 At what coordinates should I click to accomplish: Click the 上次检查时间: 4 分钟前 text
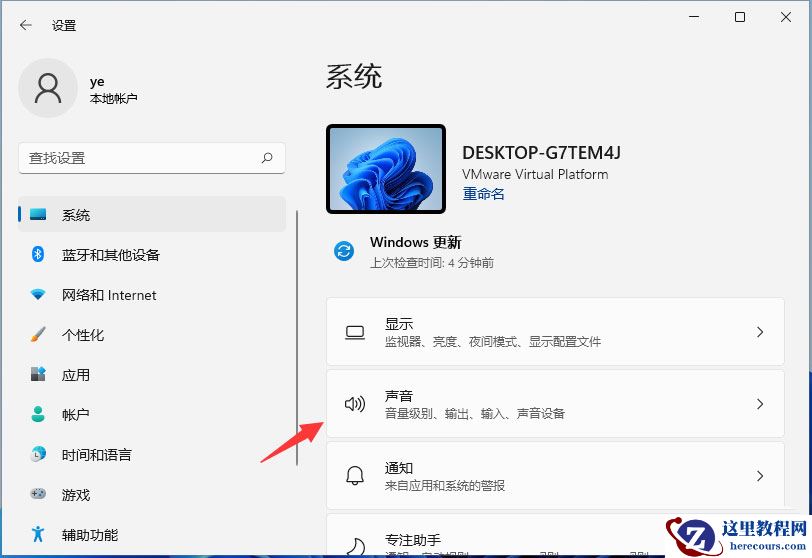click(x=431, y=262)
